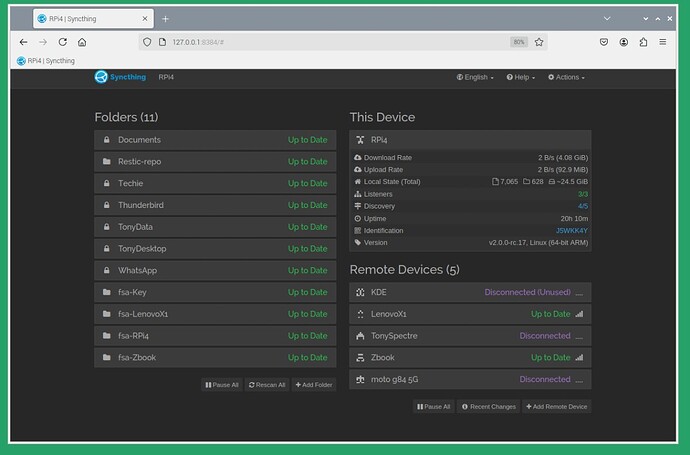Click the shield tracking protection icon
Viewport: 690px width, 455px height.
click(147, 42)
